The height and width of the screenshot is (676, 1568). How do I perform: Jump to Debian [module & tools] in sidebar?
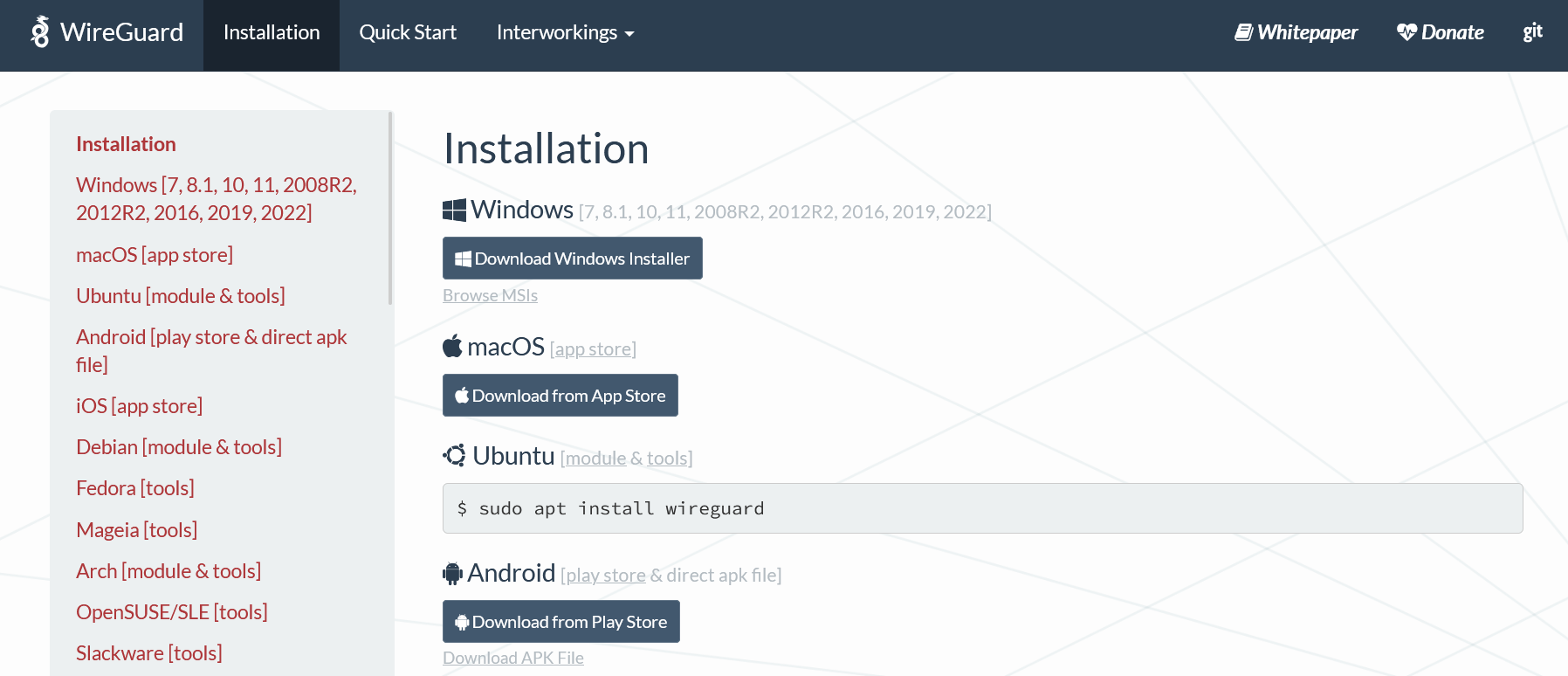pos(179,447)
